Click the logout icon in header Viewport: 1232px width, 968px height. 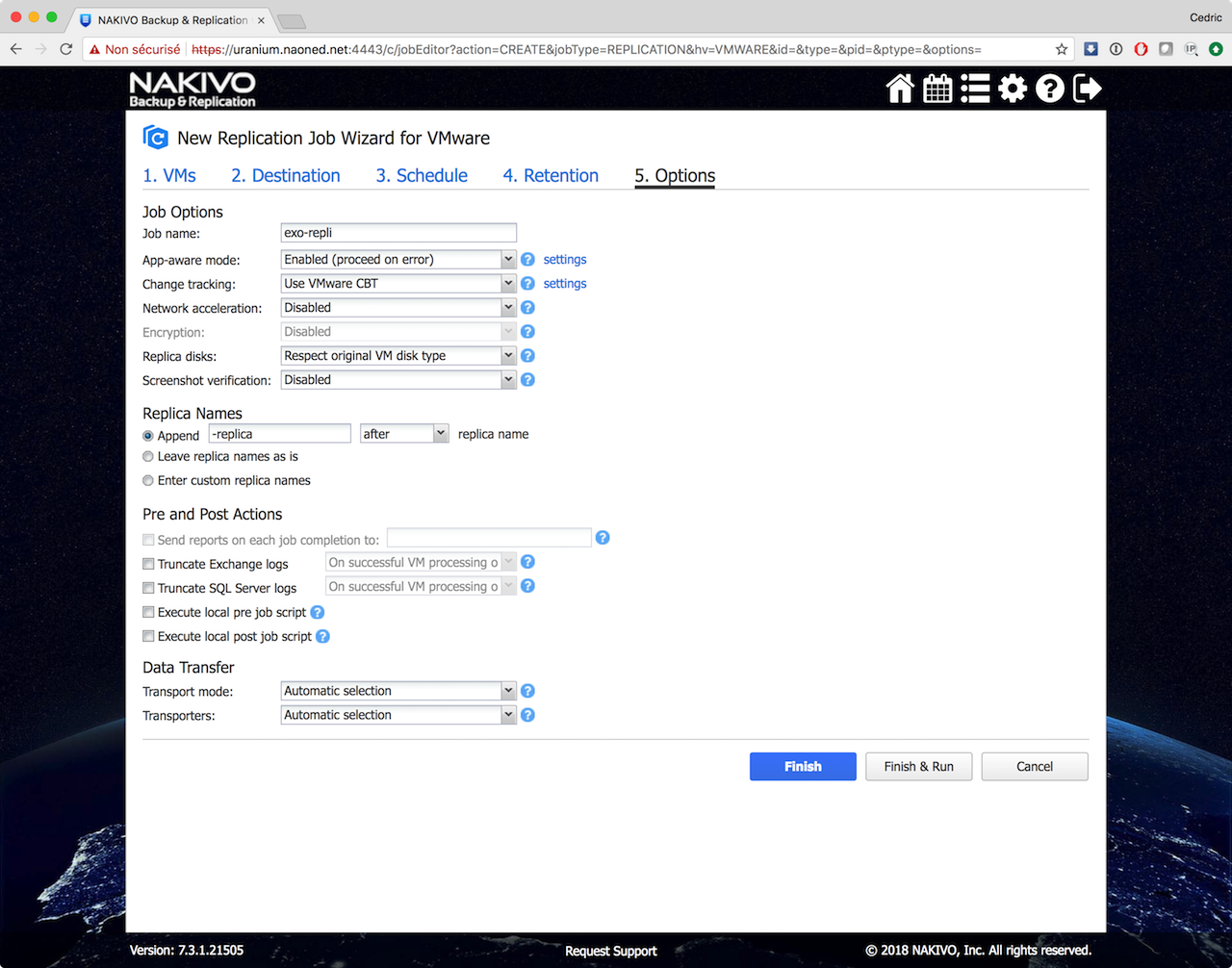1087,89
